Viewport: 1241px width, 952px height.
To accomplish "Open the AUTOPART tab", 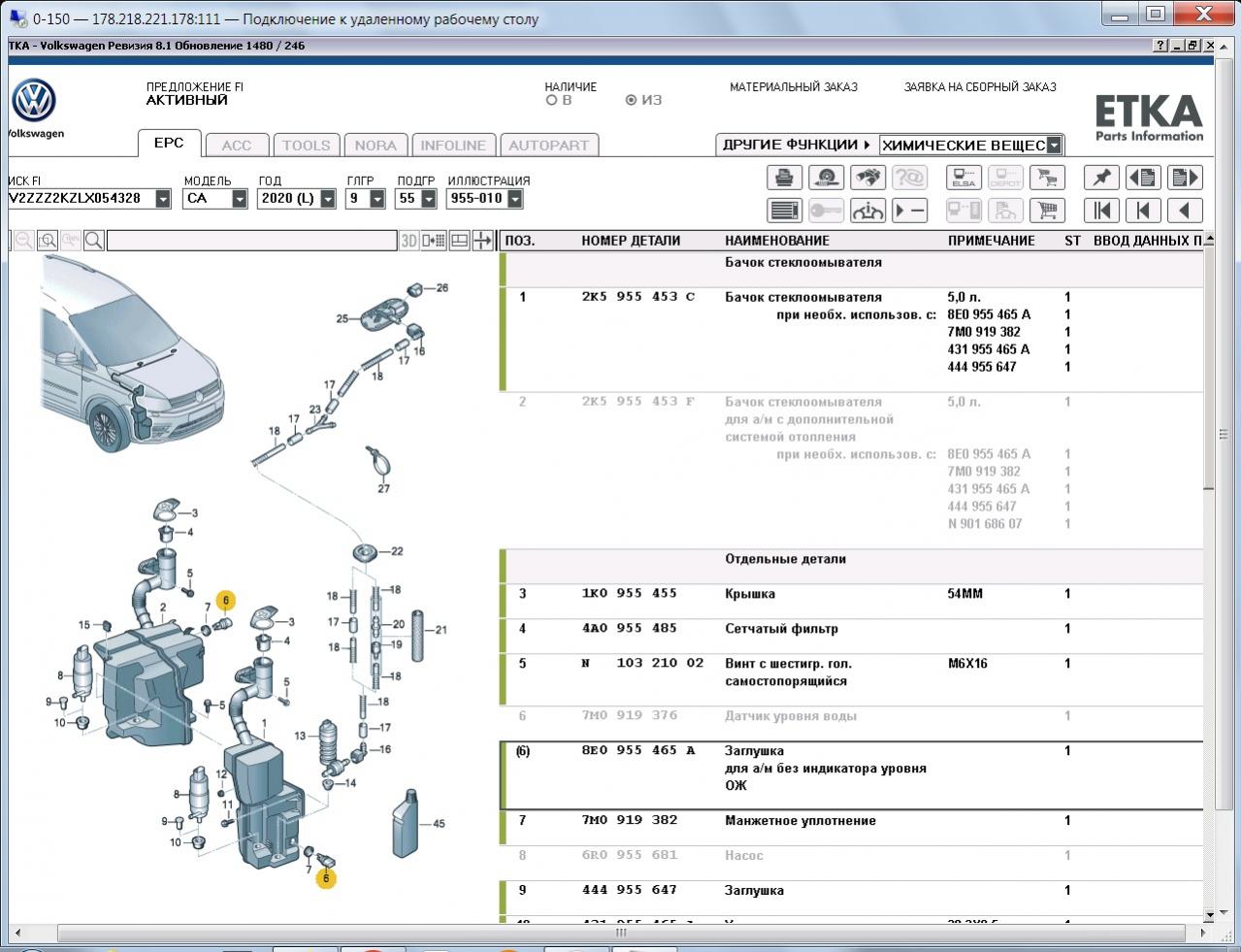I will click(x=549, y=146).
